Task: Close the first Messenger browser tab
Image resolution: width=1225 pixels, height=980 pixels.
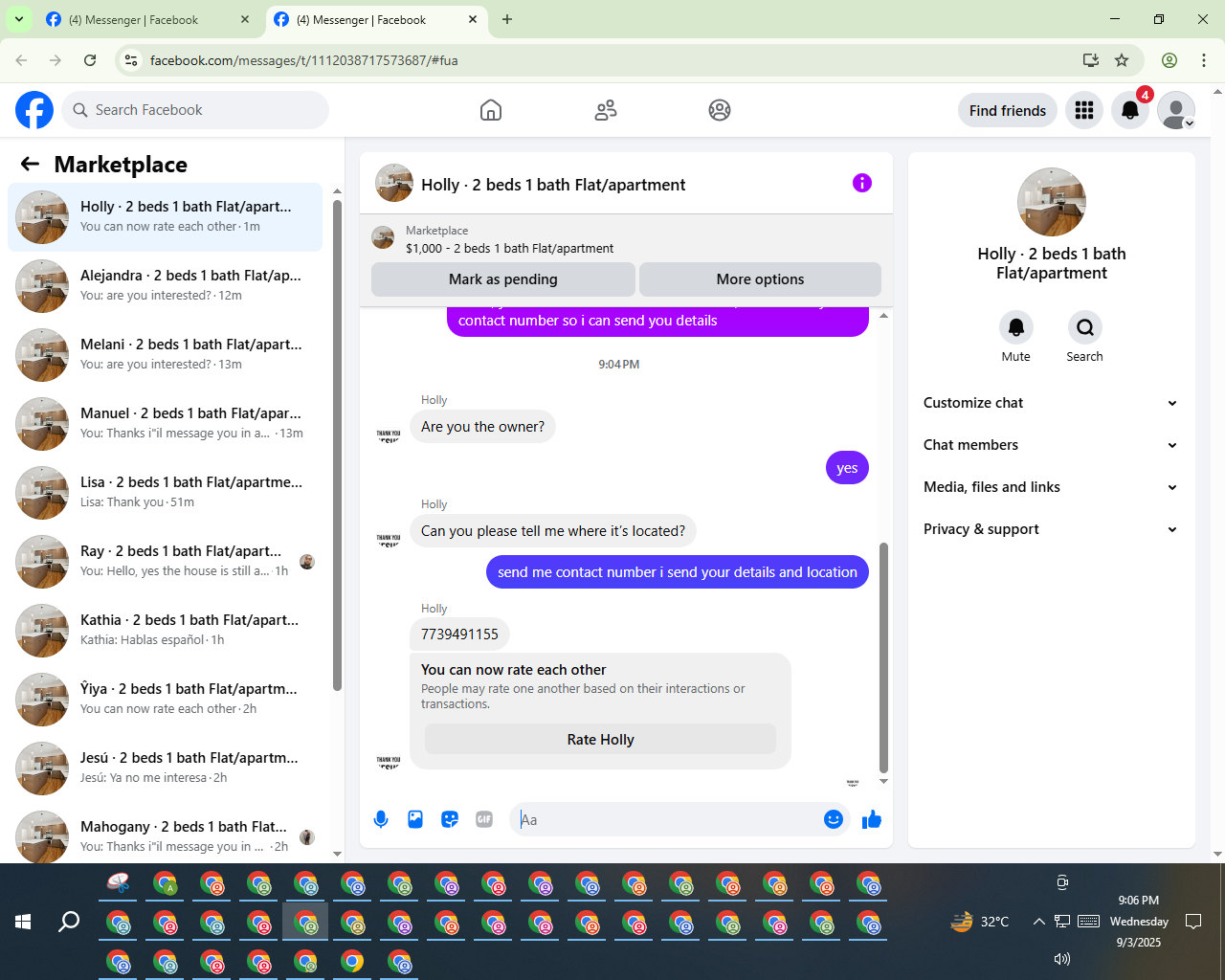Action: coord(245,19)
